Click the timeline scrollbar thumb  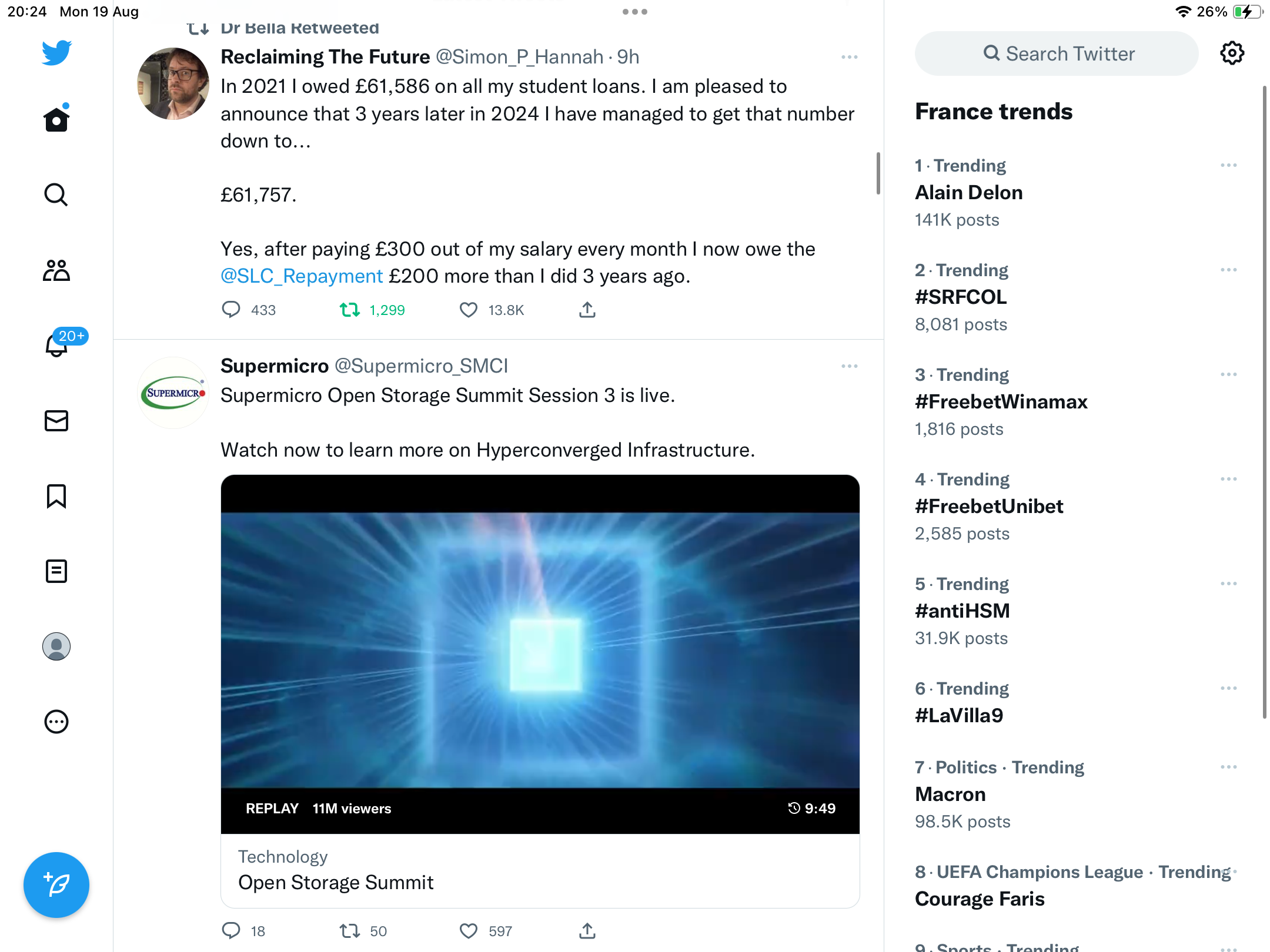pos(878,173)
